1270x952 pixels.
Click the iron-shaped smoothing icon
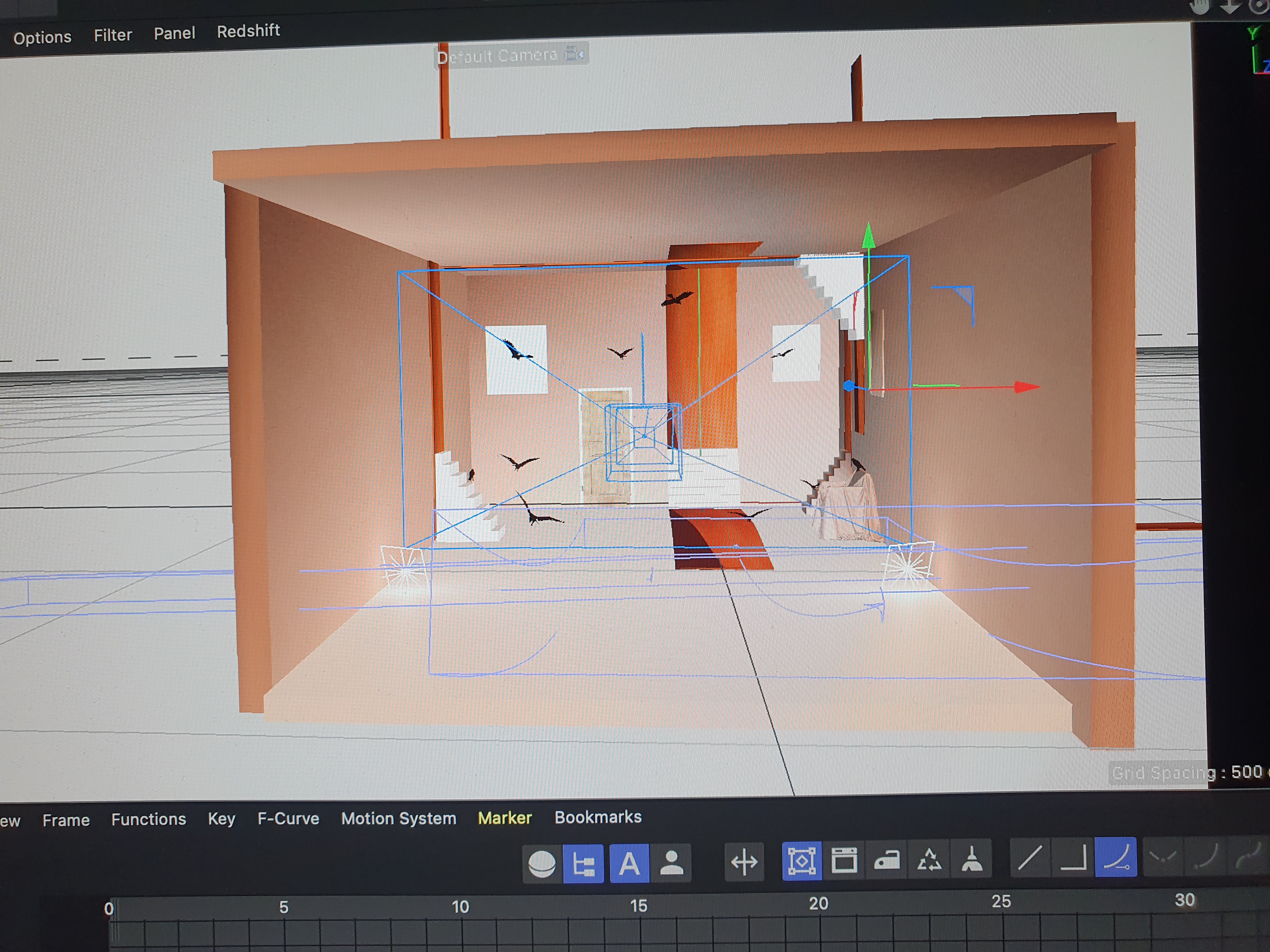(886, 860)
